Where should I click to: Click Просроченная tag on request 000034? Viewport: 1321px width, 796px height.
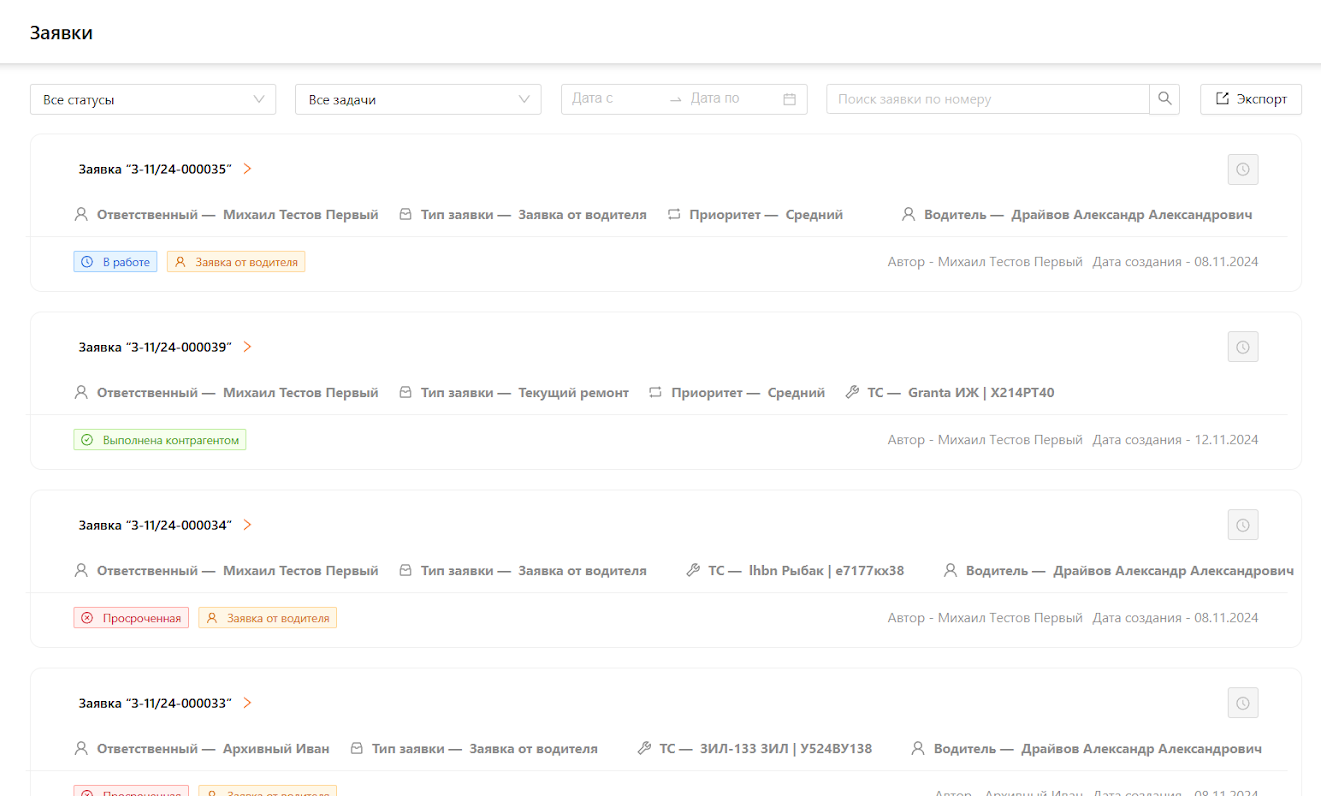(131, 618)
